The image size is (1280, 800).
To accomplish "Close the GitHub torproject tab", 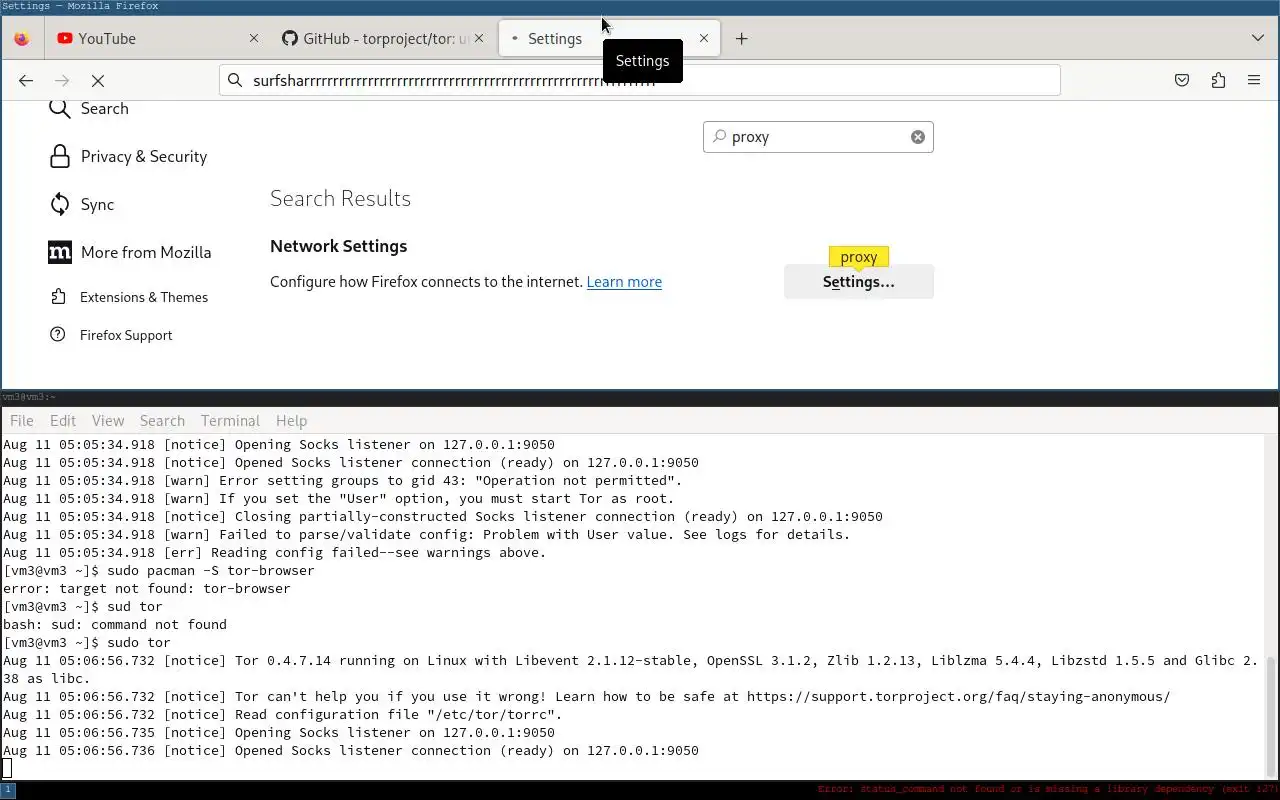I will pyautogui.click(x=479, y=39).
